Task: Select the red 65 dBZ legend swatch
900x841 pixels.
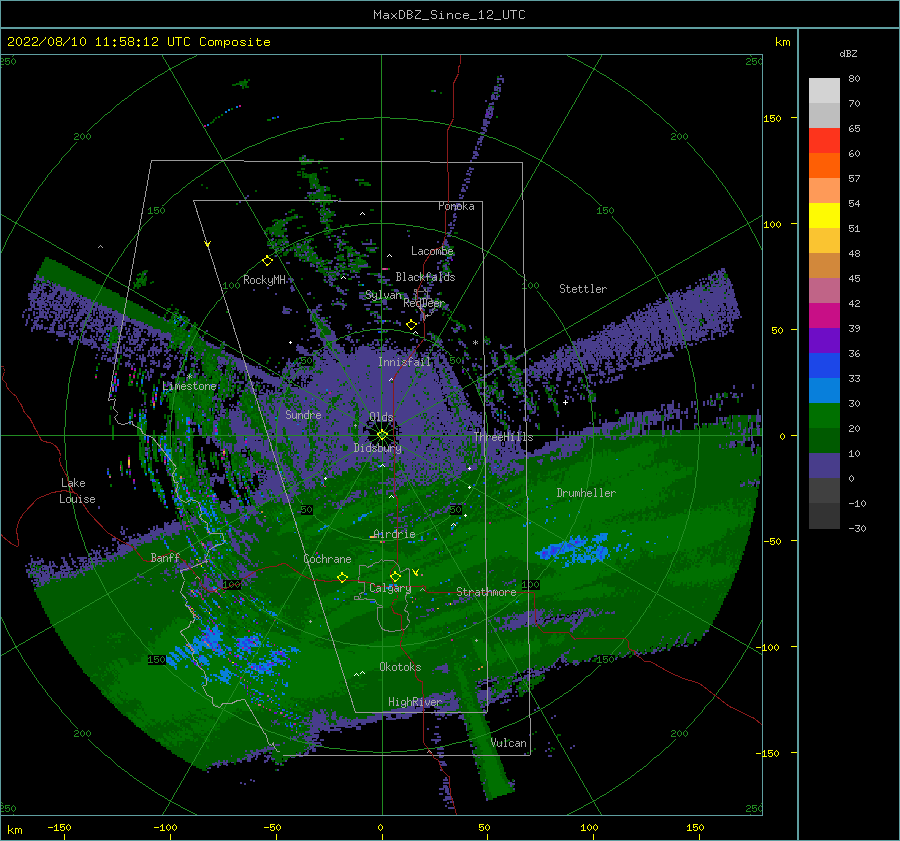Action: click(x=824, y=141)
